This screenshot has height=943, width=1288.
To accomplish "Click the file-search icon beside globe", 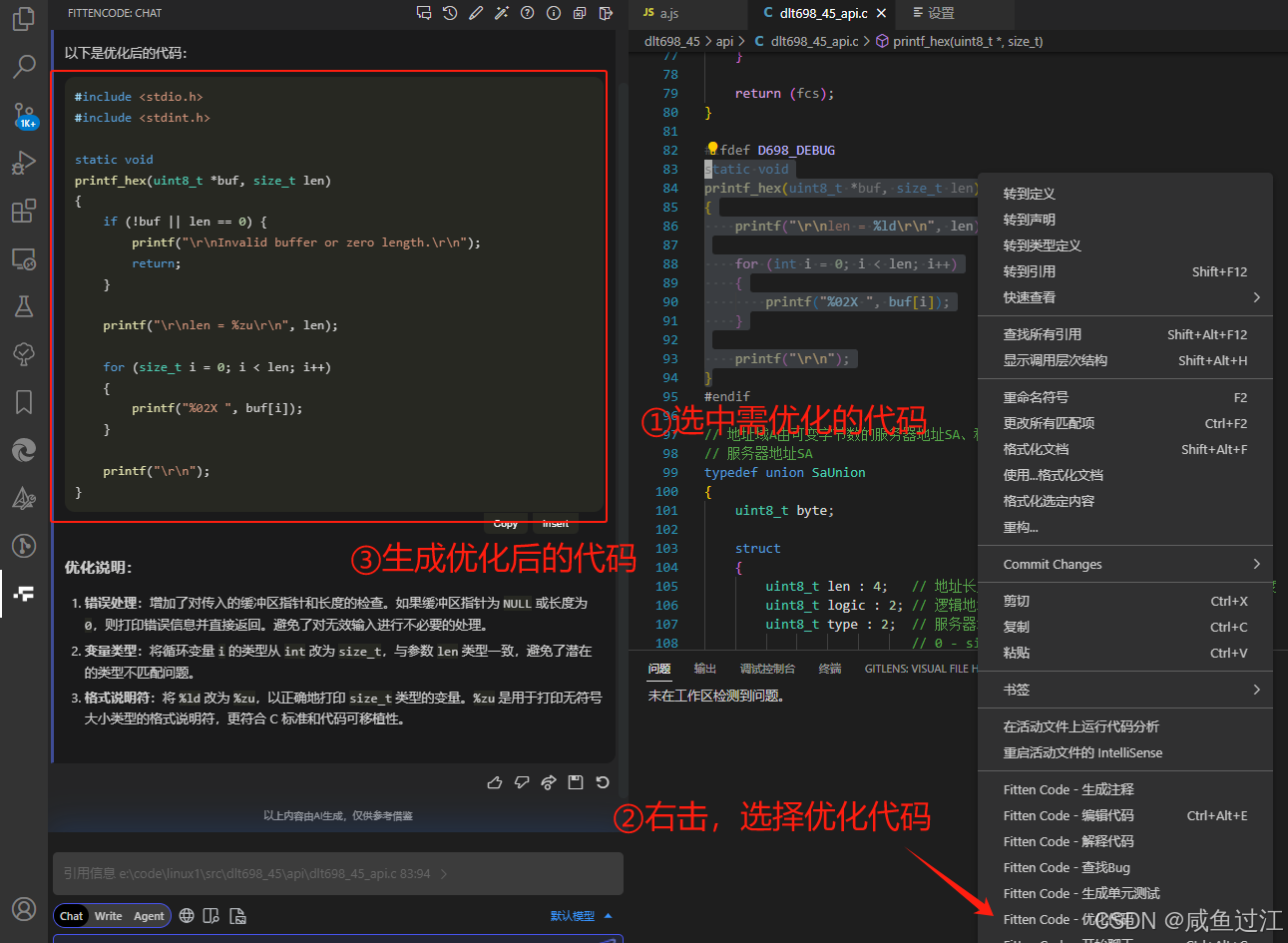I will [212, 915].
